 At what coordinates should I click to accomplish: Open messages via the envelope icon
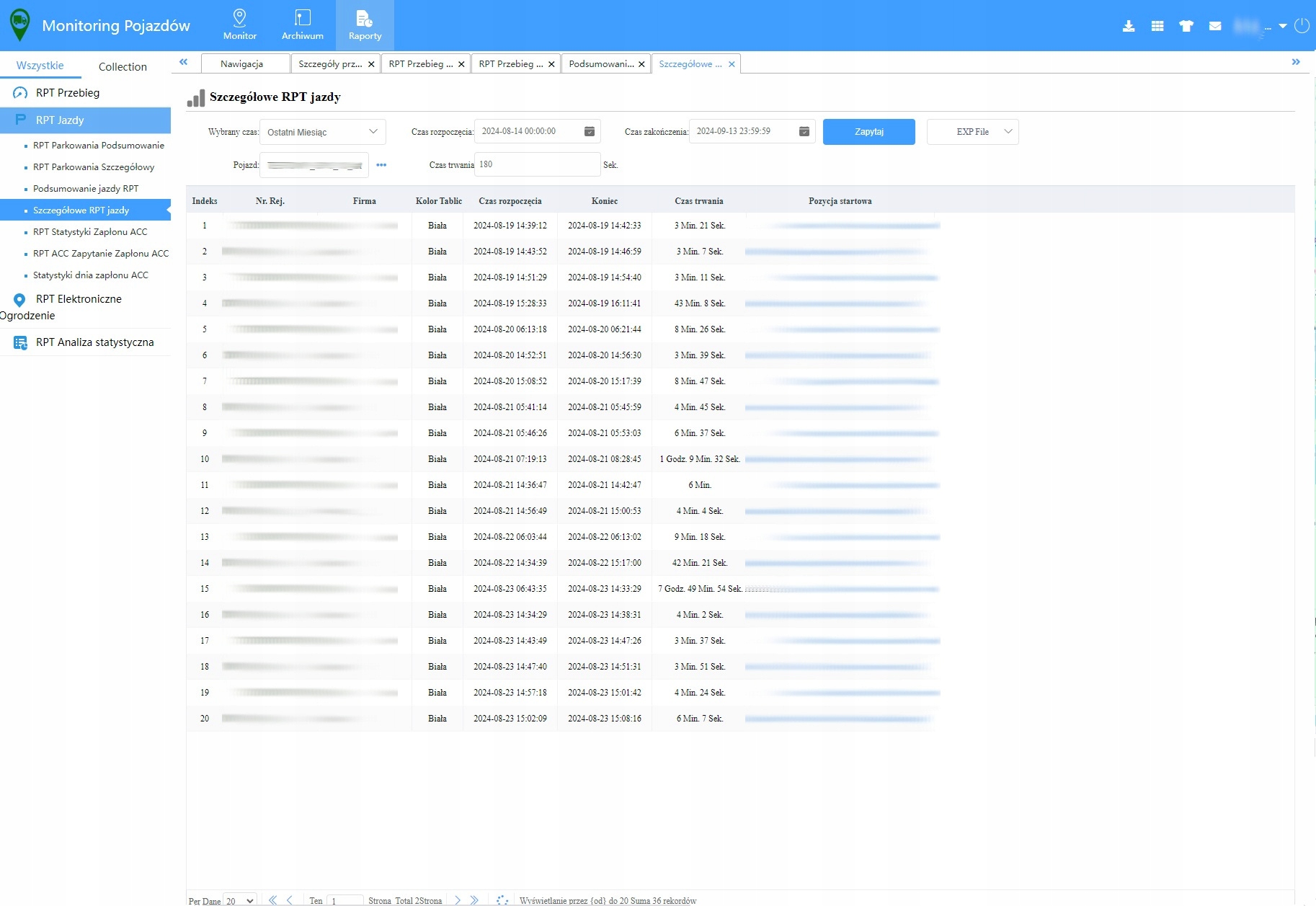[x=1215, y=26]
